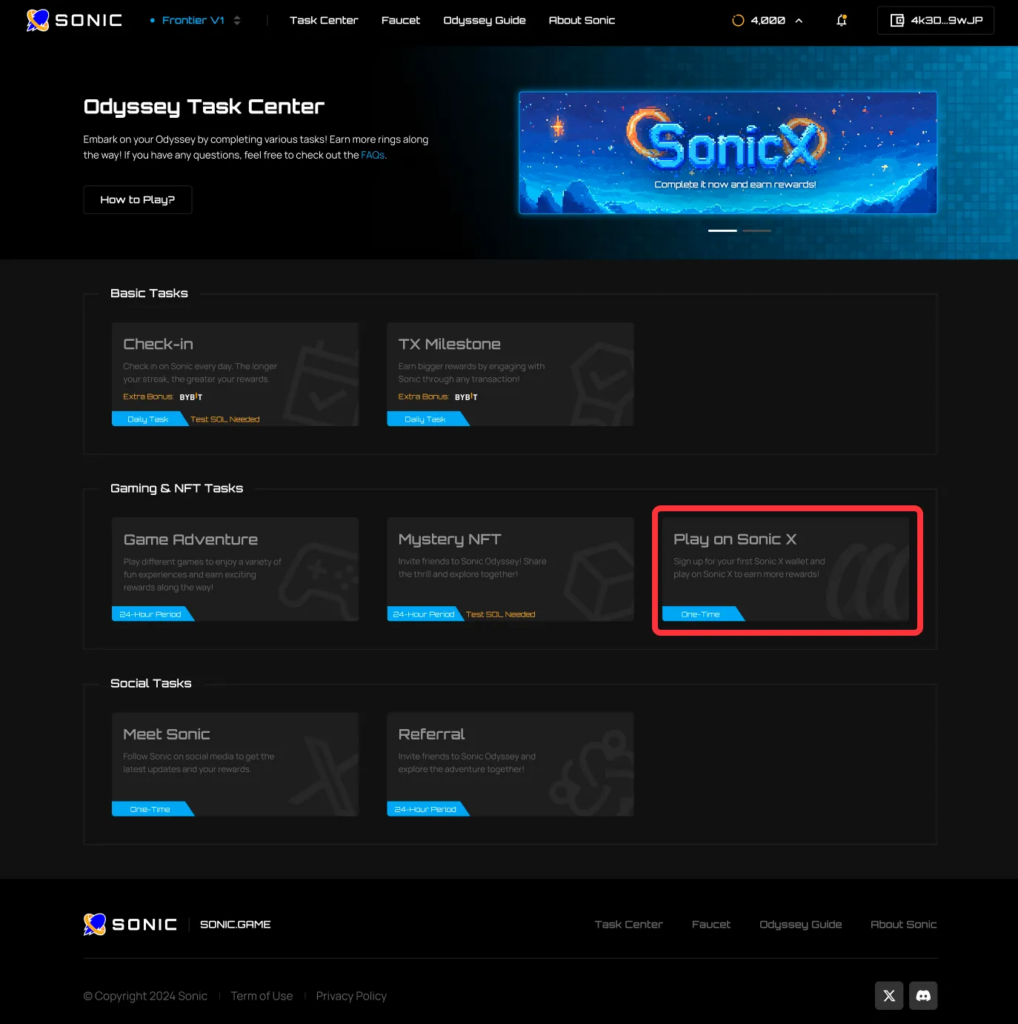Open the Game Adventure task card

[235, 569]
